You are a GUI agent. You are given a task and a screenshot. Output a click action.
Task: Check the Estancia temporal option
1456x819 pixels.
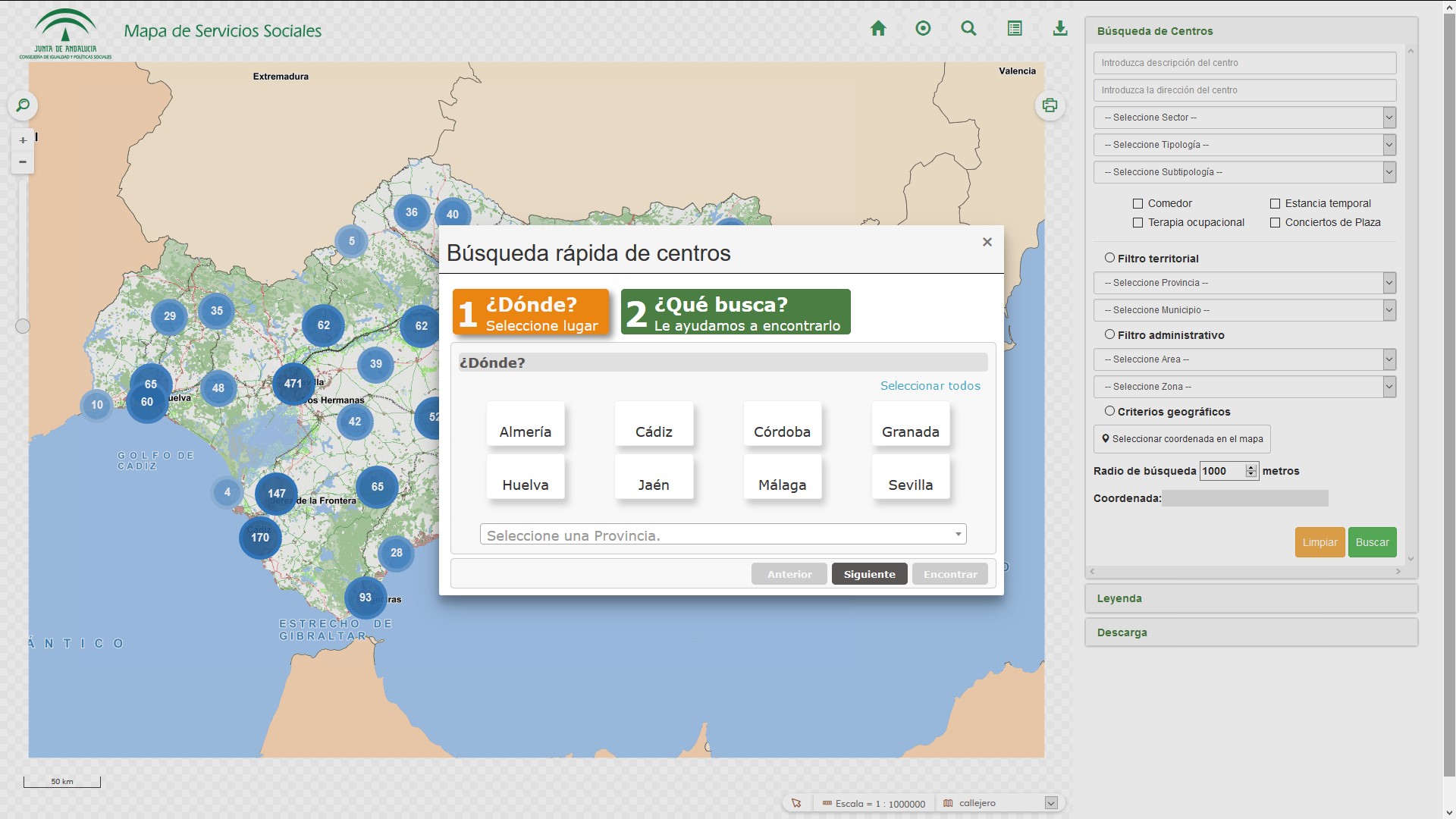pyautogui.click(x=1275, y=203)
